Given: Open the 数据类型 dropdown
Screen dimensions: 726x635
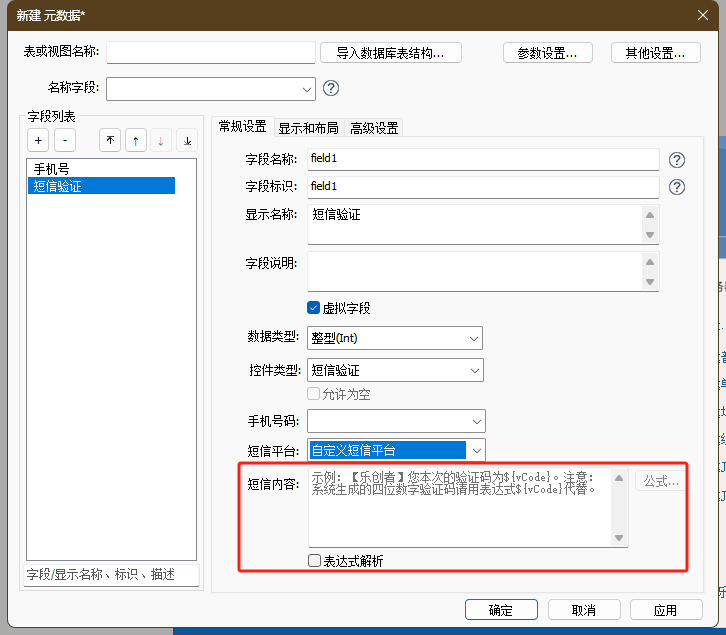Looking at the screenshot, I should (x=473, y=339).
